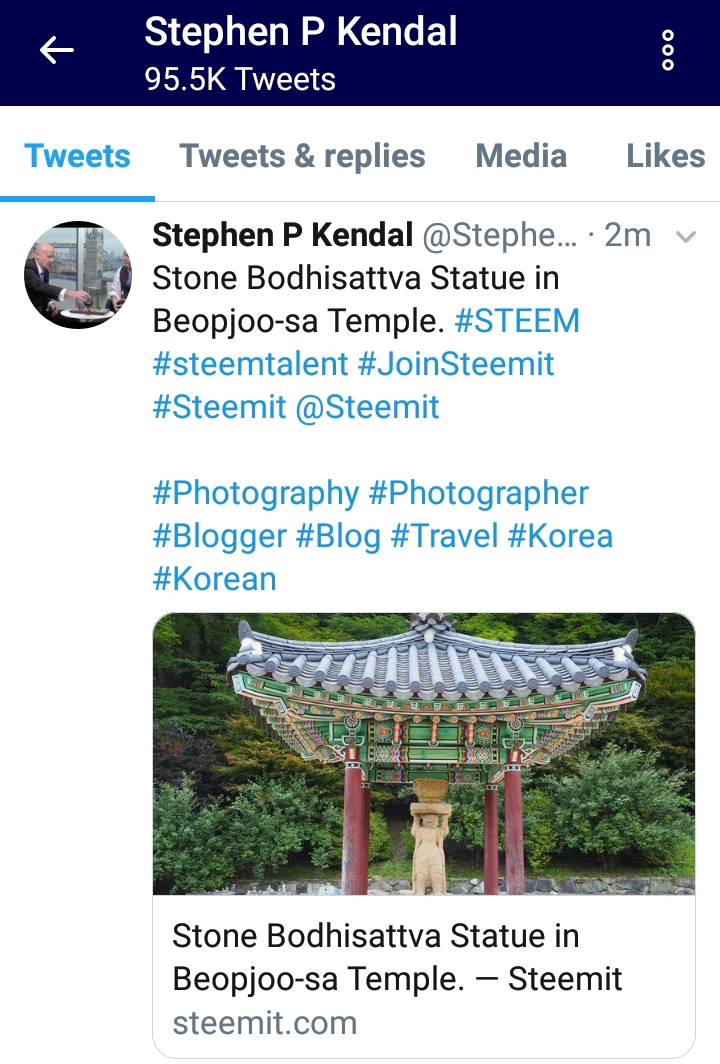Open the #STEEM hashtag
Image resolution: width=720 pixels, height=1064 pixels.
(x=517, y=321)
